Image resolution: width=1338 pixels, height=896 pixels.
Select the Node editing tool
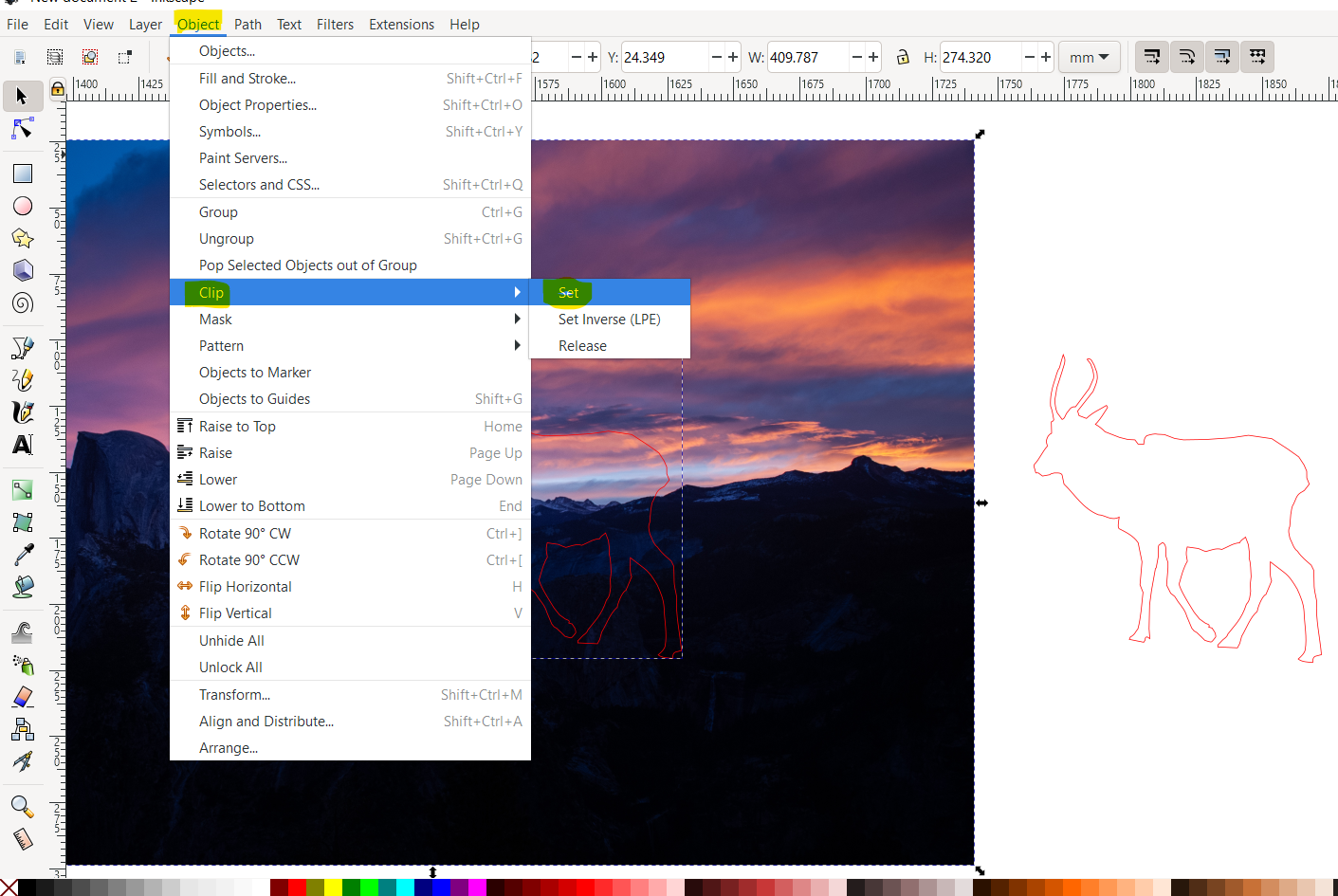pyautogui.click(x=23, y=128)
